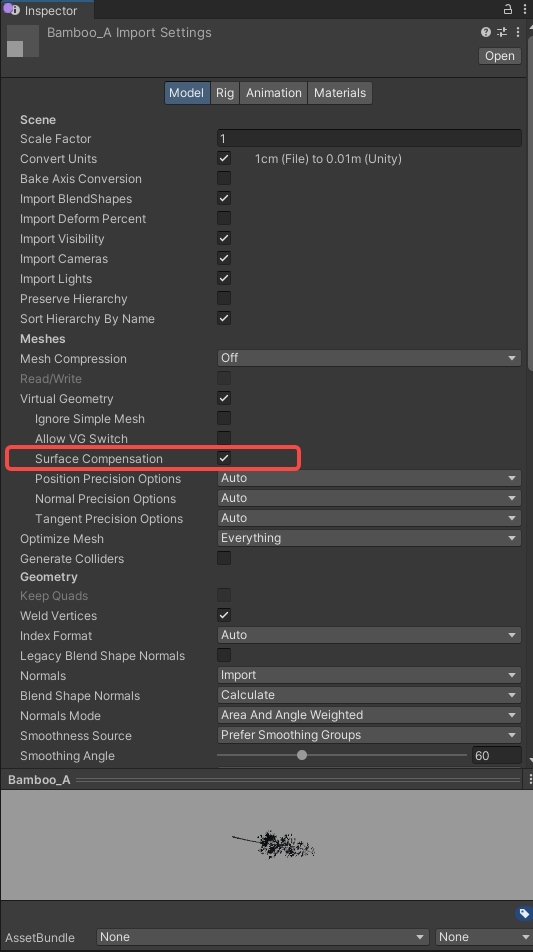
Task: Enable Preserve Hierarchy checkbox
Action: click(x=224, y=299)
